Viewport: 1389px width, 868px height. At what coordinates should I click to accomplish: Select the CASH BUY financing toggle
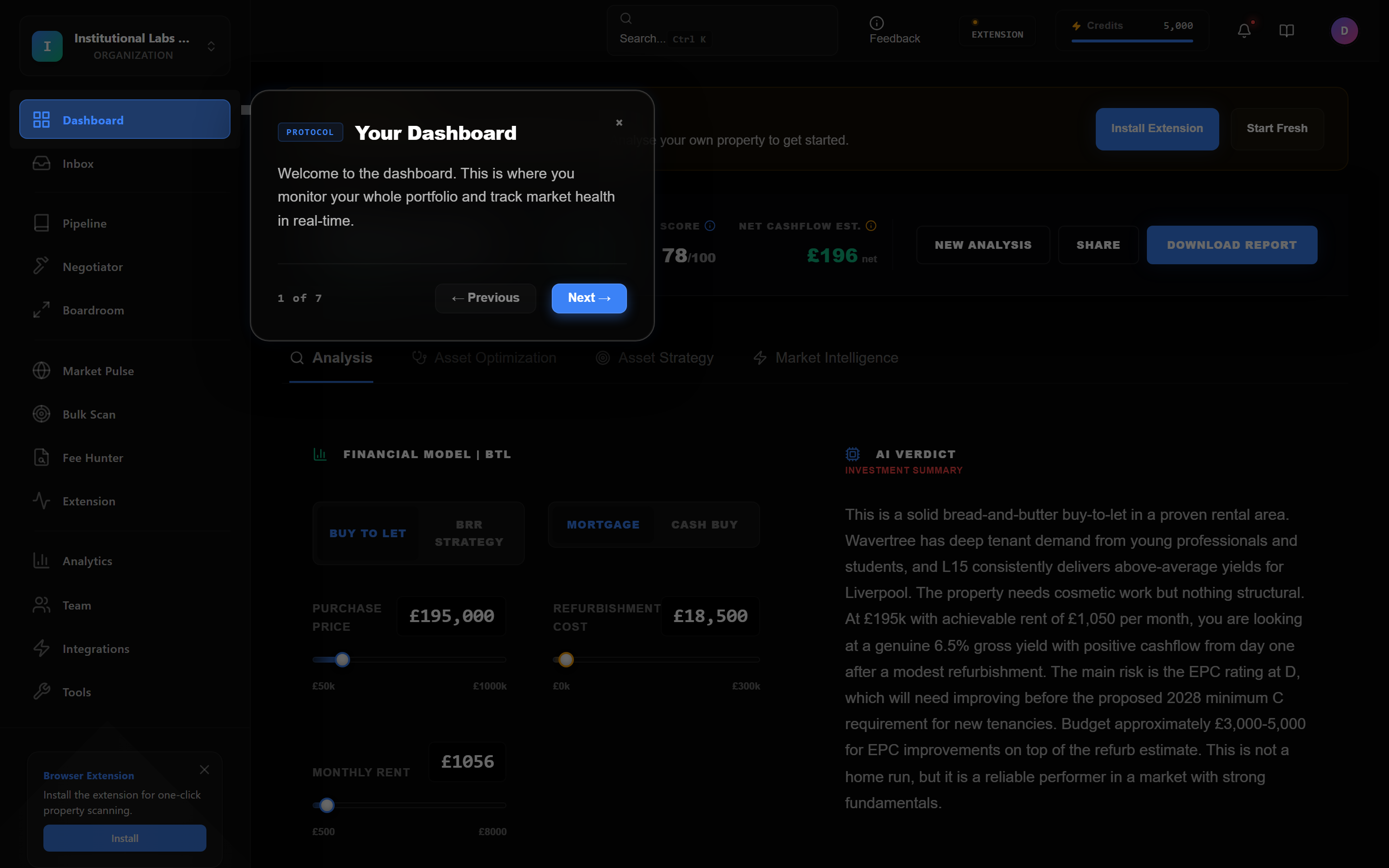(704, 525)
